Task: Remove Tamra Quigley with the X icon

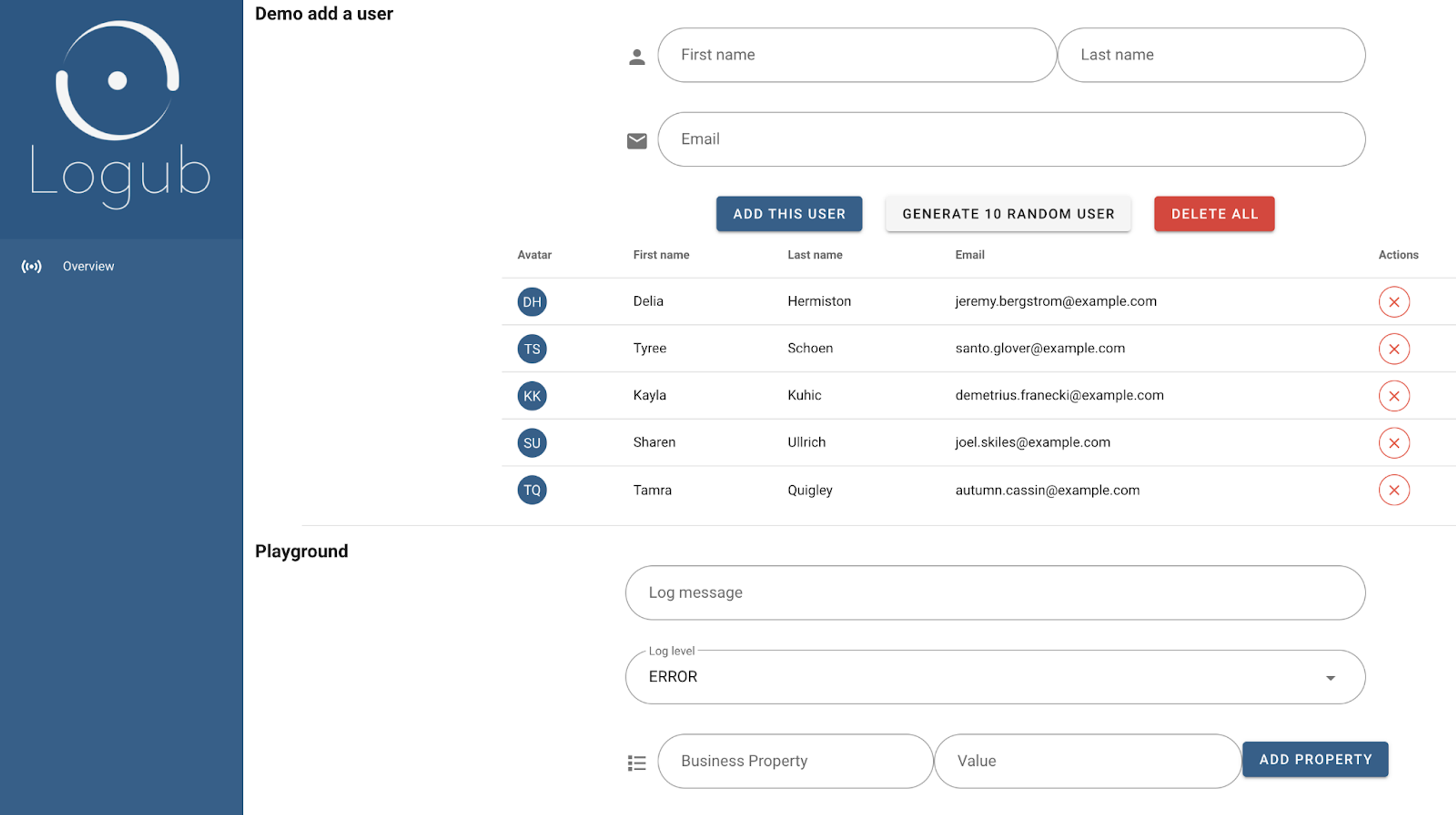Action: [1393, 490]
